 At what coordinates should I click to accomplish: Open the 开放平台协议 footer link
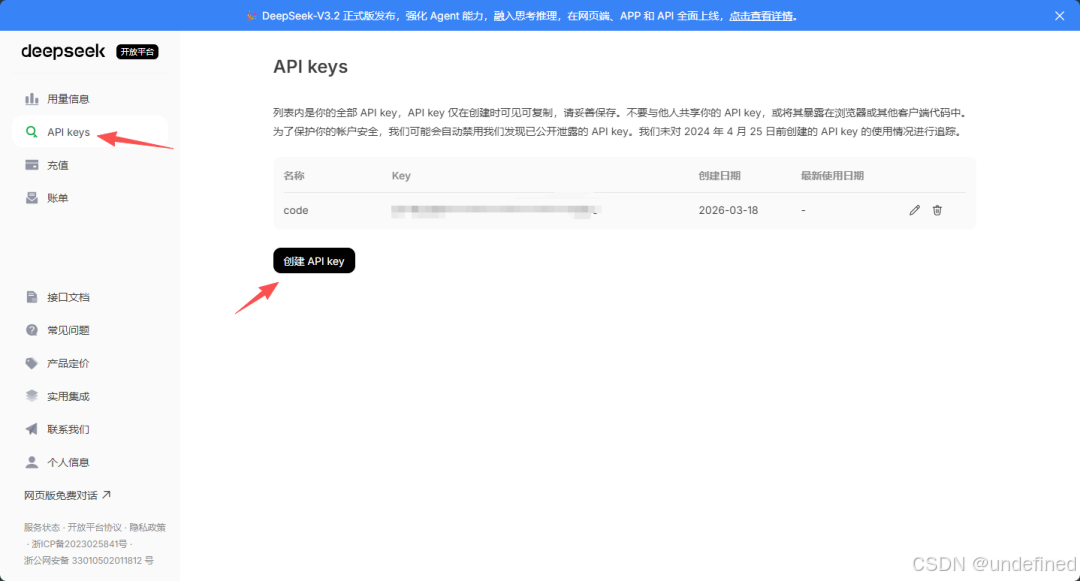[x=94, y=527]
